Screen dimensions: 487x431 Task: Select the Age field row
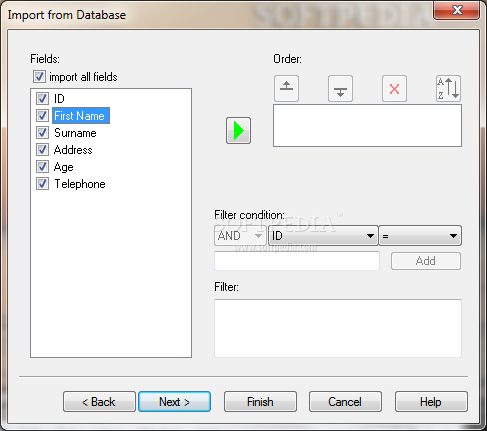click(64, 167)
